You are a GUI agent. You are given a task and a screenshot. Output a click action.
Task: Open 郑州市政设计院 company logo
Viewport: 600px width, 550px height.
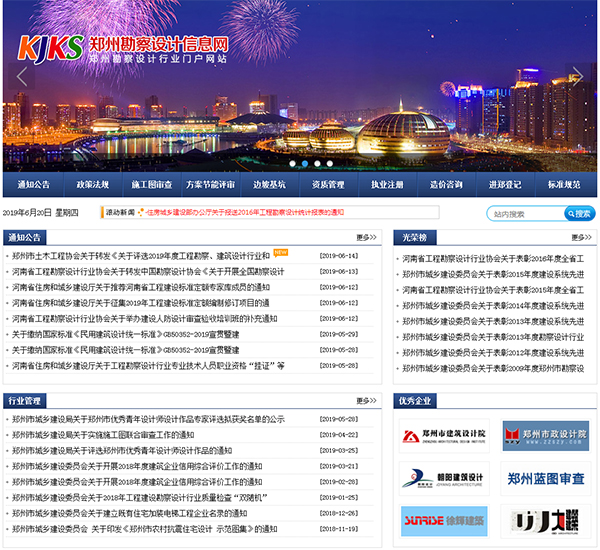coord(544,436)
